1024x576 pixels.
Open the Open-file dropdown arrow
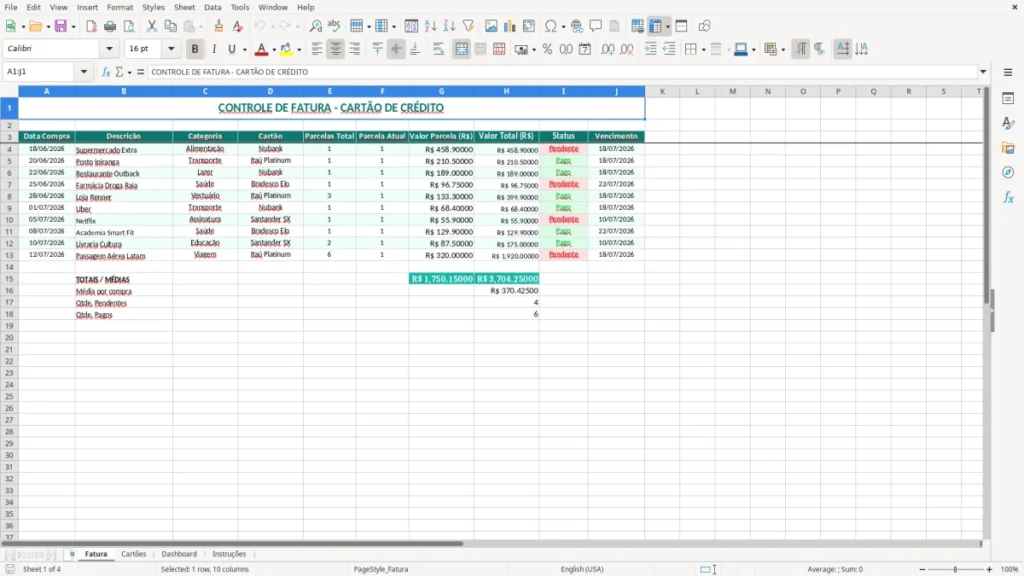[x=48, y=26]
